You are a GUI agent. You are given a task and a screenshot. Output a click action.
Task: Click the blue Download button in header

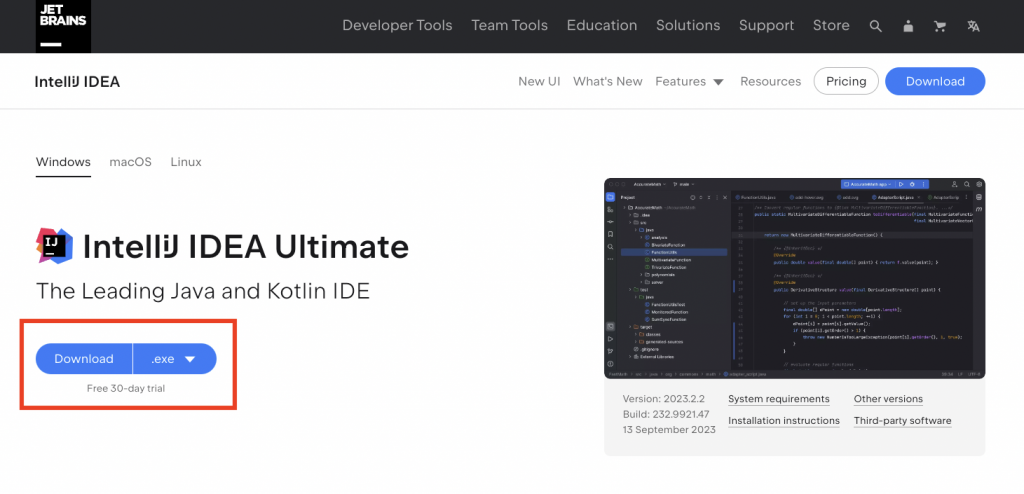point(935,82)
